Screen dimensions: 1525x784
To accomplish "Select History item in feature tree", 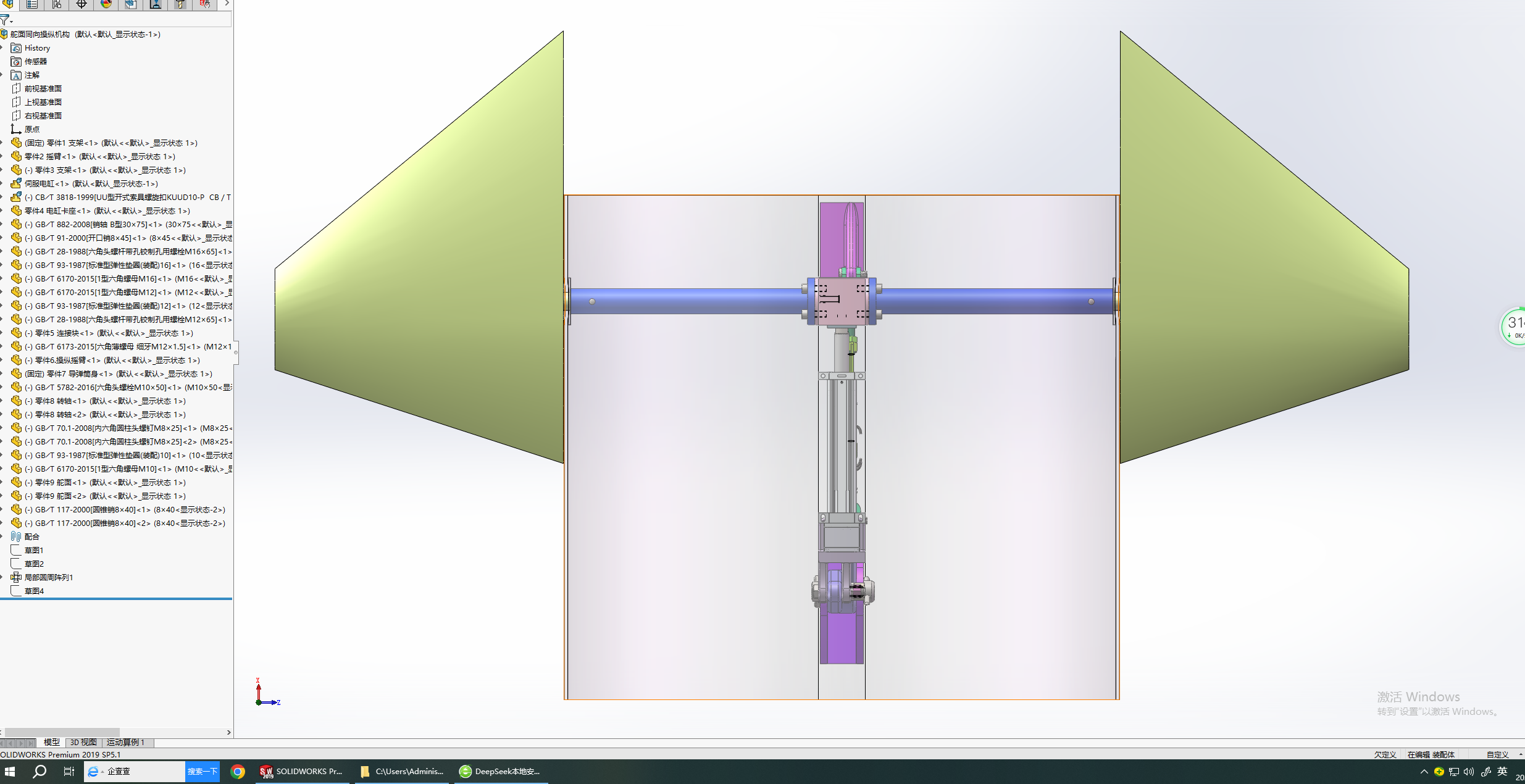I will click(x=37, y=48).
